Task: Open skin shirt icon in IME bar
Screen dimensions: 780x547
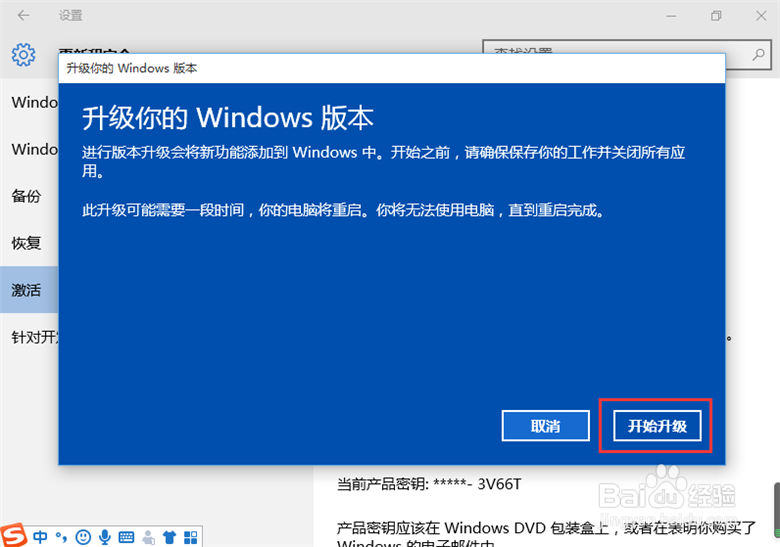Action: 170,537
